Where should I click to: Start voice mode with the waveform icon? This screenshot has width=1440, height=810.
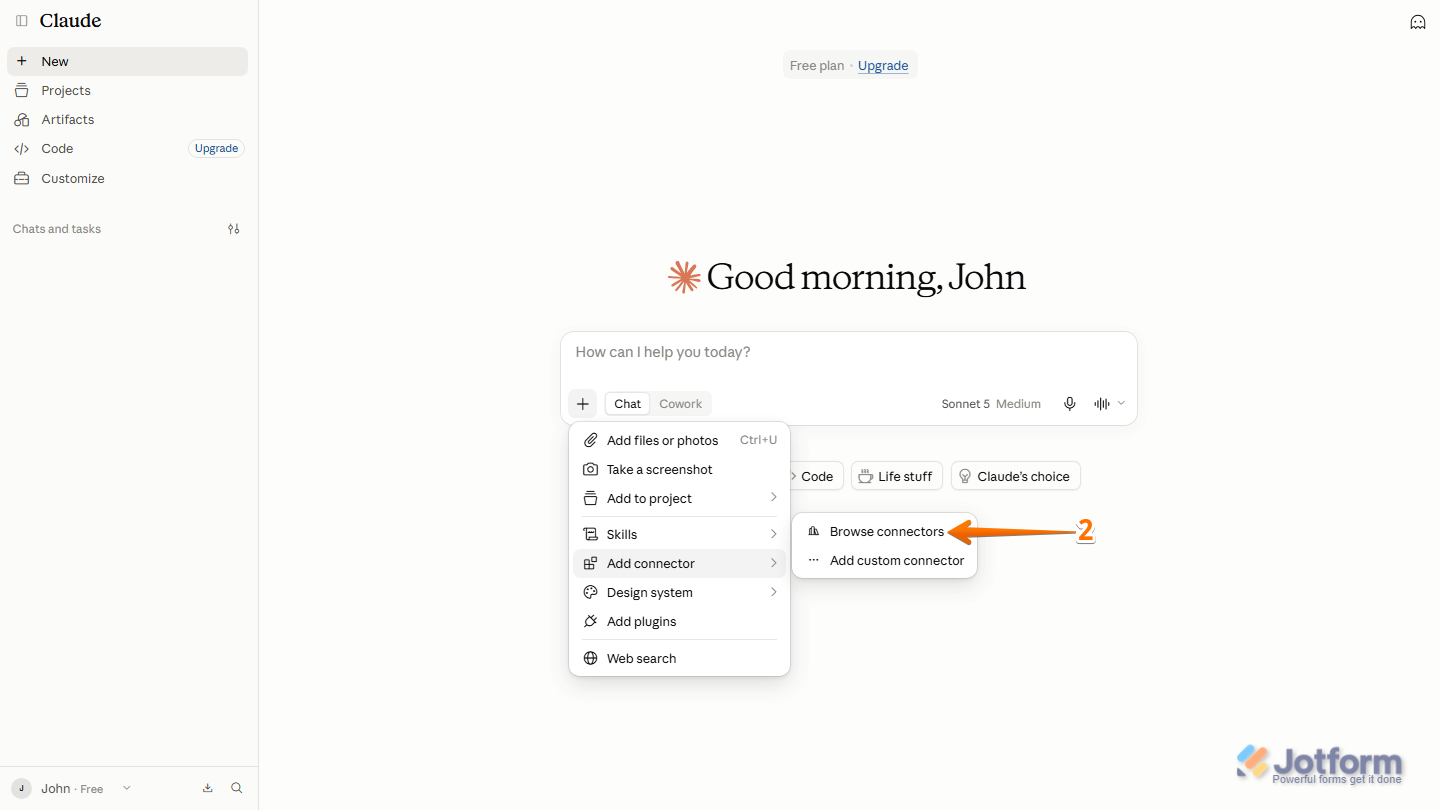[x=1102, y=404]
